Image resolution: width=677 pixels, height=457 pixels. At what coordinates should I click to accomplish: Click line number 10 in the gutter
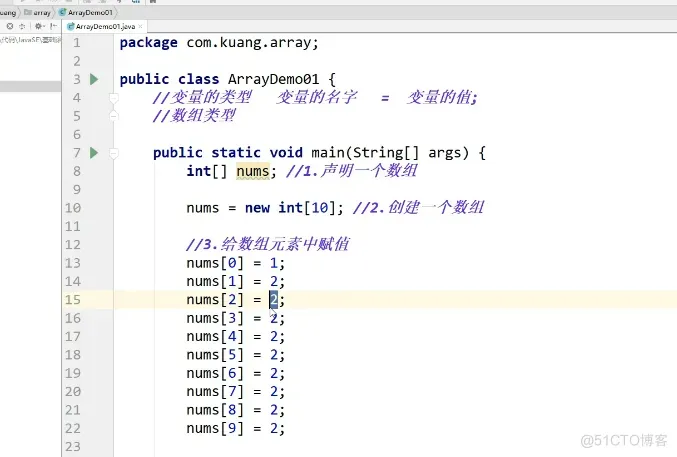pos(73,208)
